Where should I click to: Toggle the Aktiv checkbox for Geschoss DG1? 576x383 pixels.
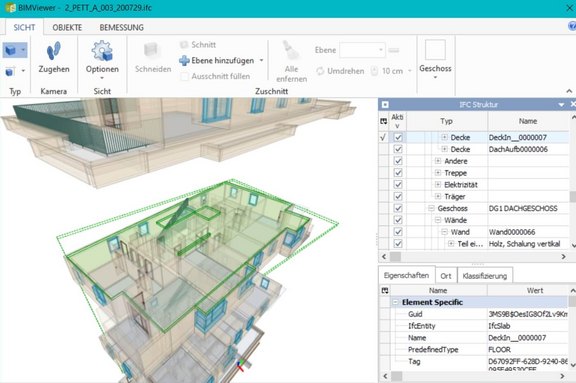click(398, 208)
